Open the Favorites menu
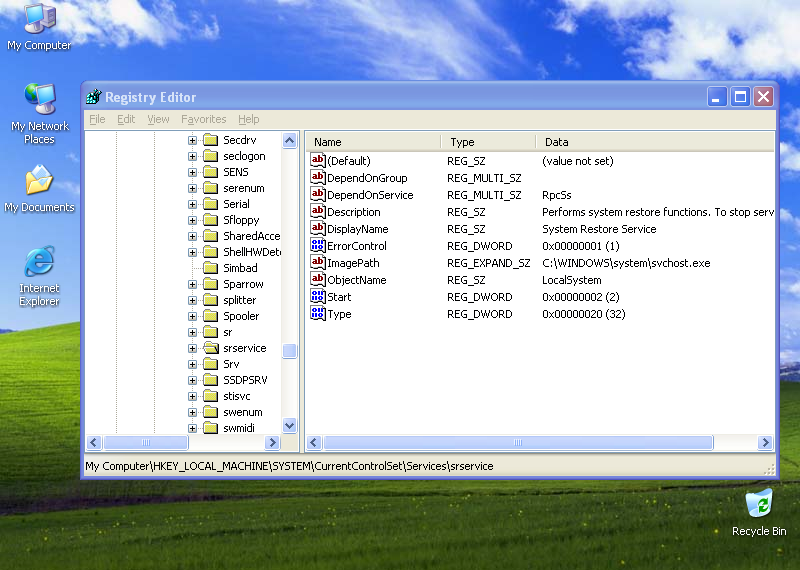This screenshot has width=800, height=570. [x=204, y=119]
